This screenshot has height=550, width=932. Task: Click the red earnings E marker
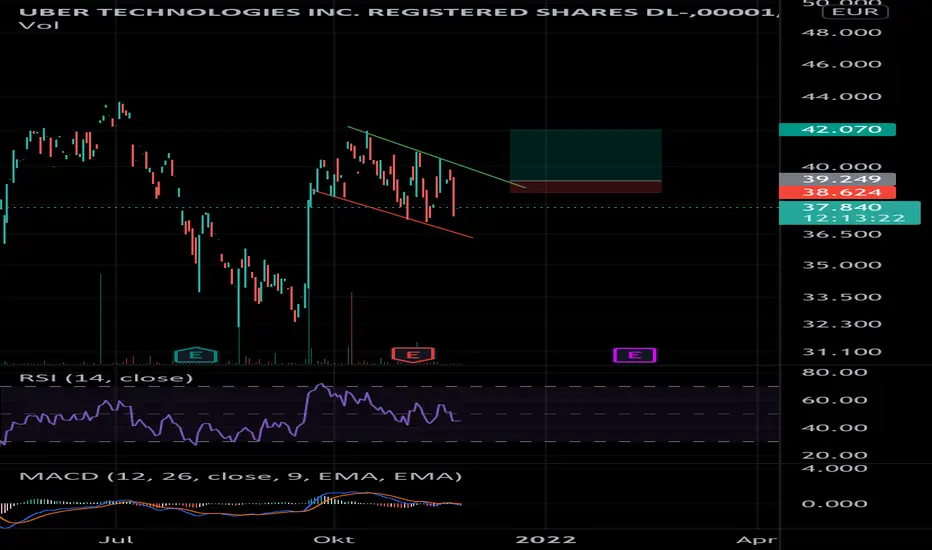(413, 355)
